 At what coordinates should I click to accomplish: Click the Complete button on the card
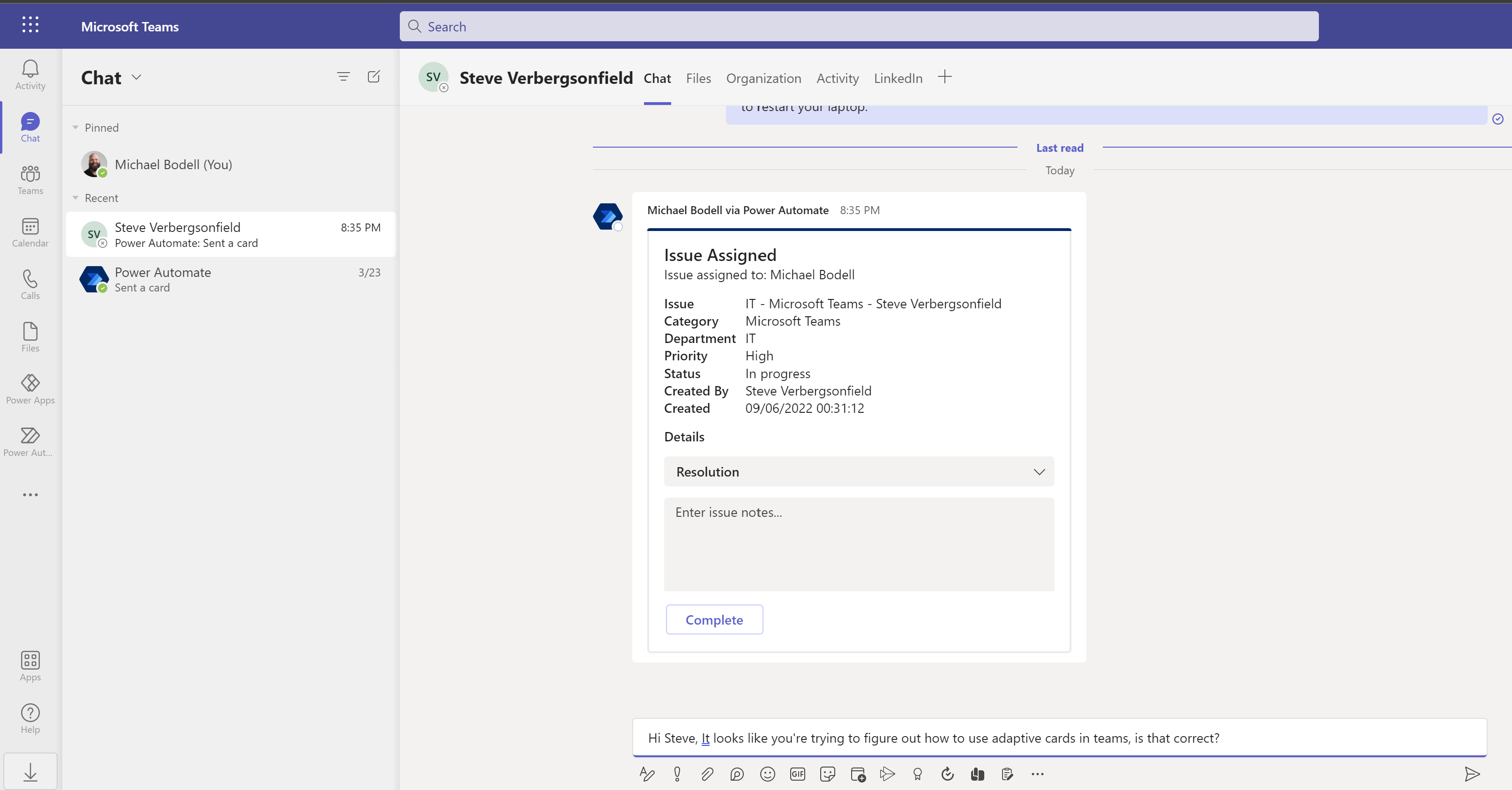[x=714, y=619]
